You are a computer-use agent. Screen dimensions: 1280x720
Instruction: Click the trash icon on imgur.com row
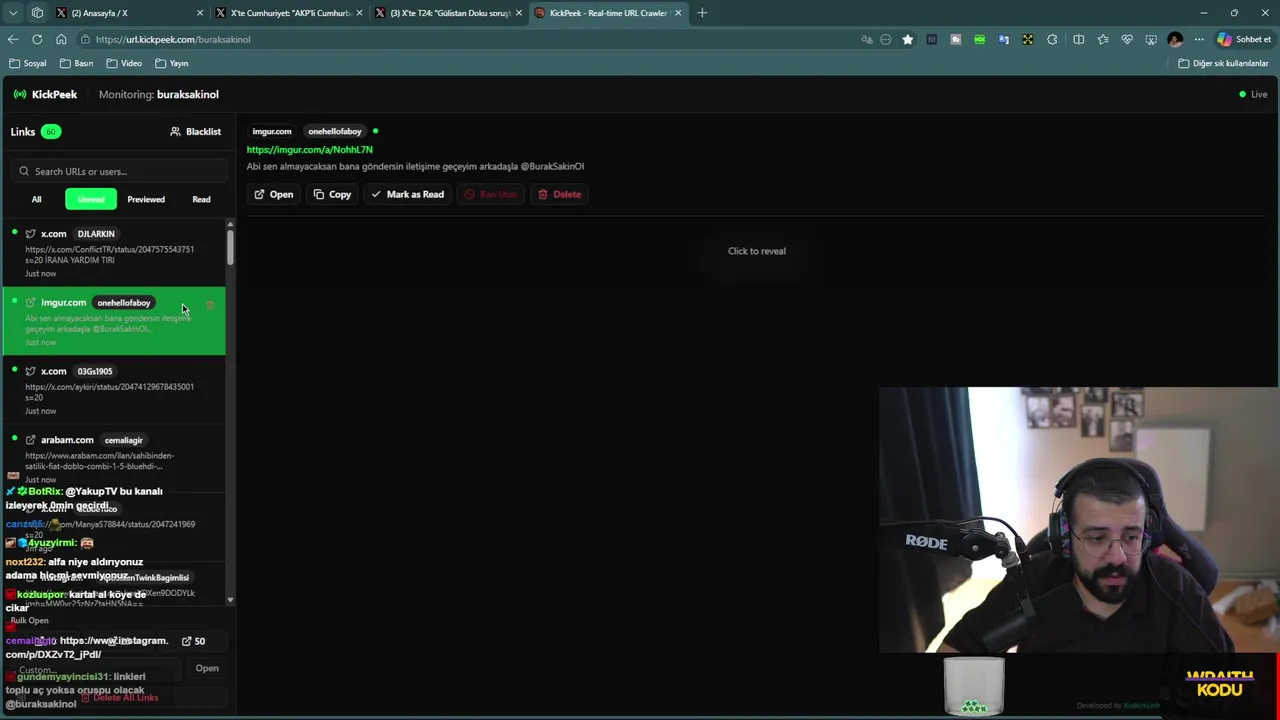(210, 305)
